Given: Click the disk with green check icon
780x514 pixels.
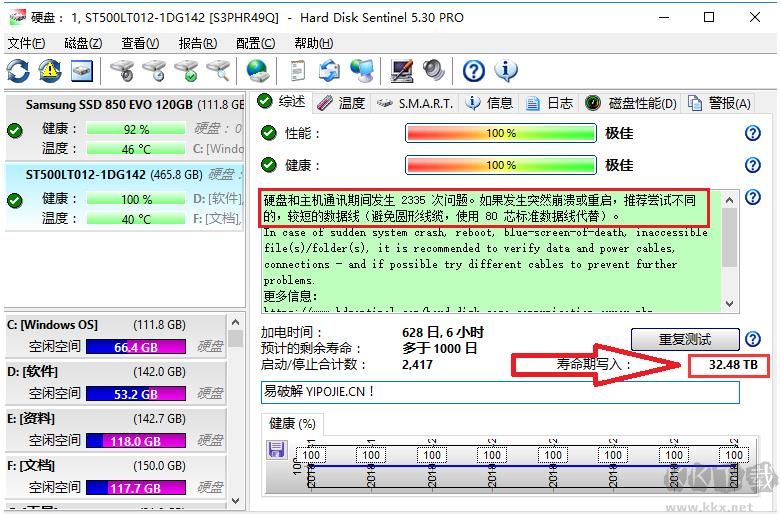Looking at the screenshot, I should pos(186,71).
